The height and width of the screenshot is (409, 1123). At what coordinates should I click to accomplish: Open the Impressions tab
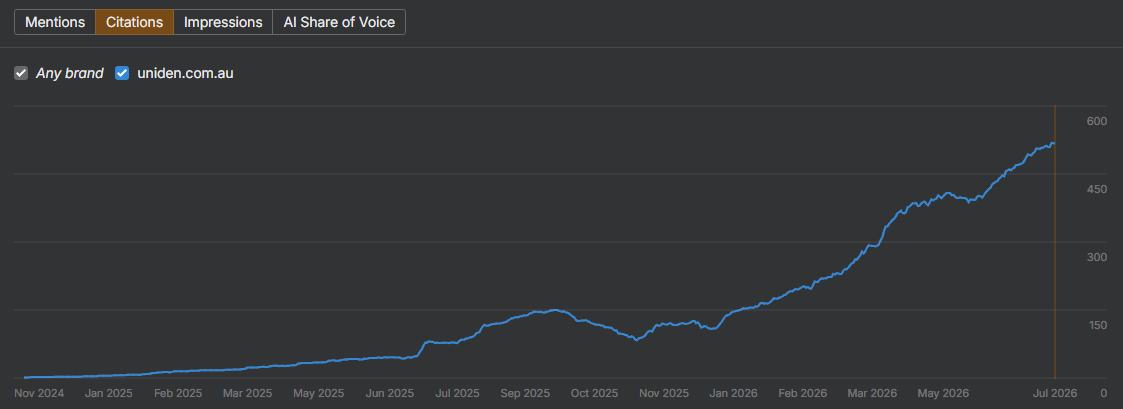coord(223,22)
